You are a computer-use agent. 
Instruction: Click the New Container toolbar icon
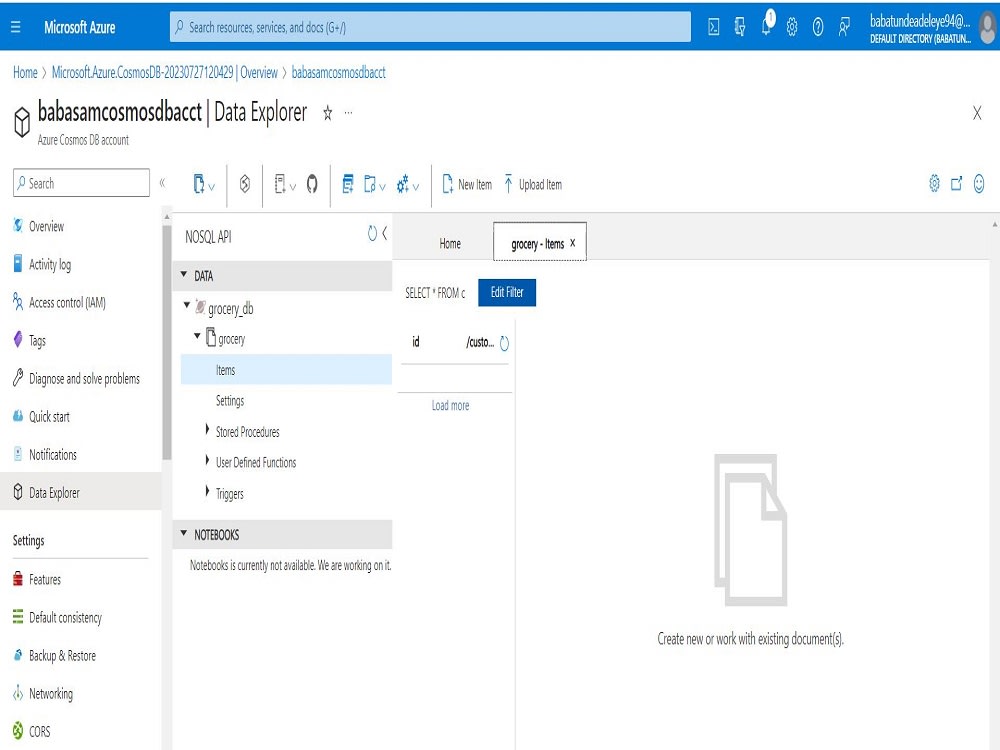198,184
